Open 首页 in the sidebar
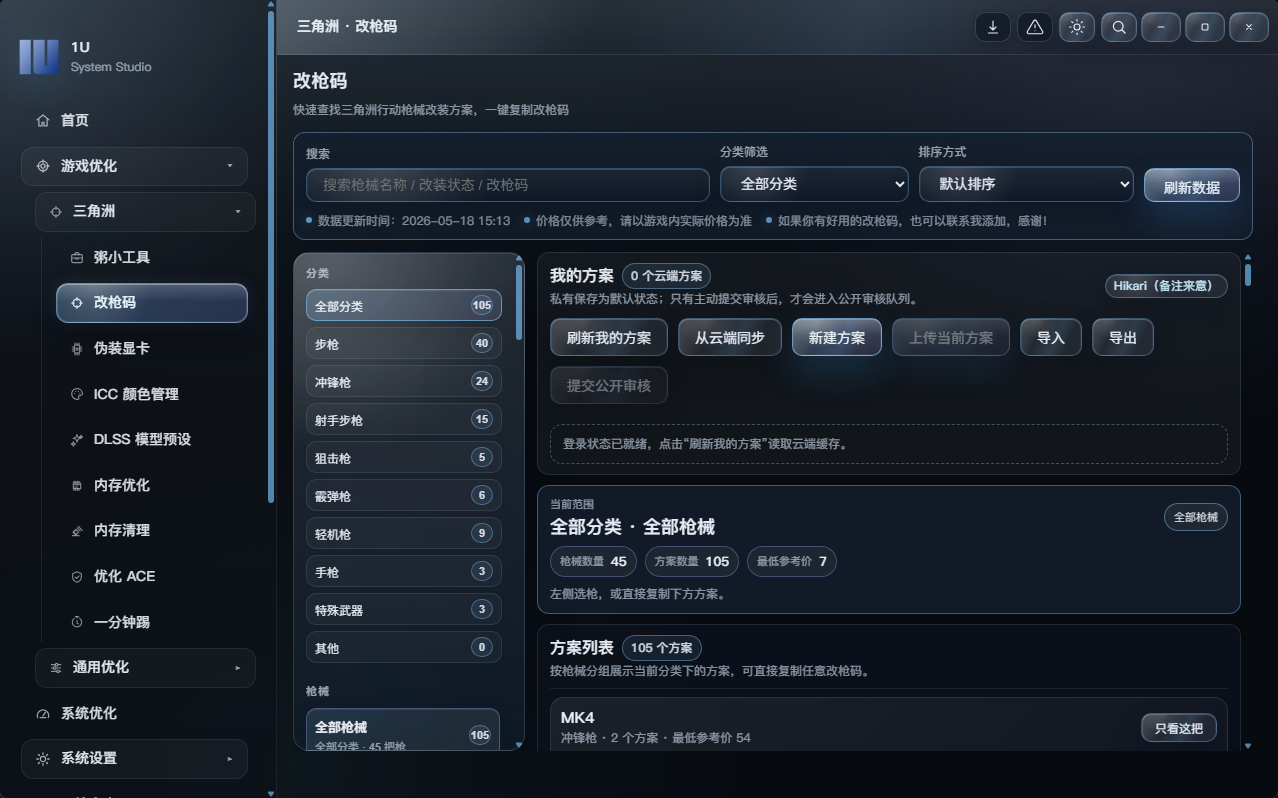This screenshot has width=1278, height=798. pyautogui.click(x=134, y=120)
